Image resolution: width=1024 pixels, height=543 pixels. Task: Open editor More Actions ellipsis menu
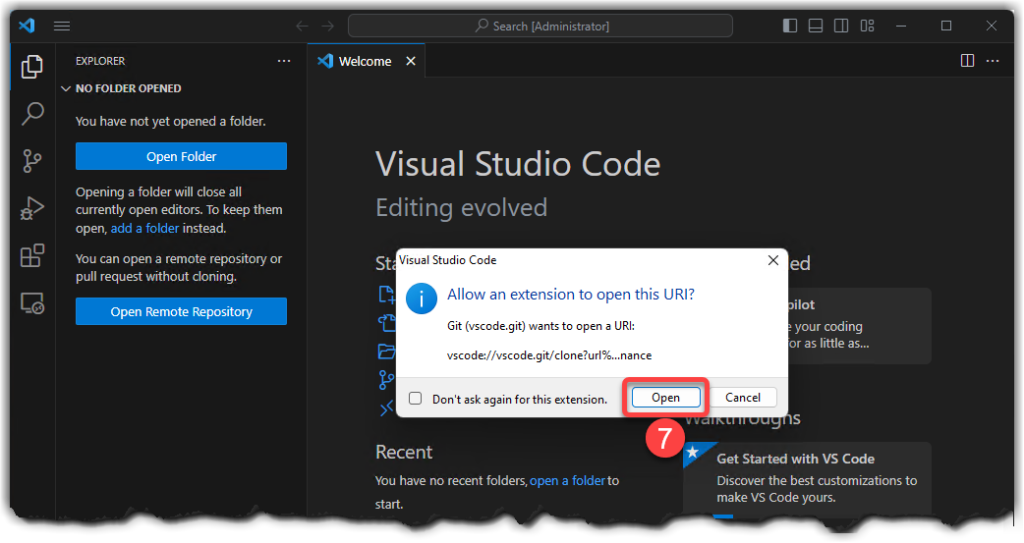993,61
